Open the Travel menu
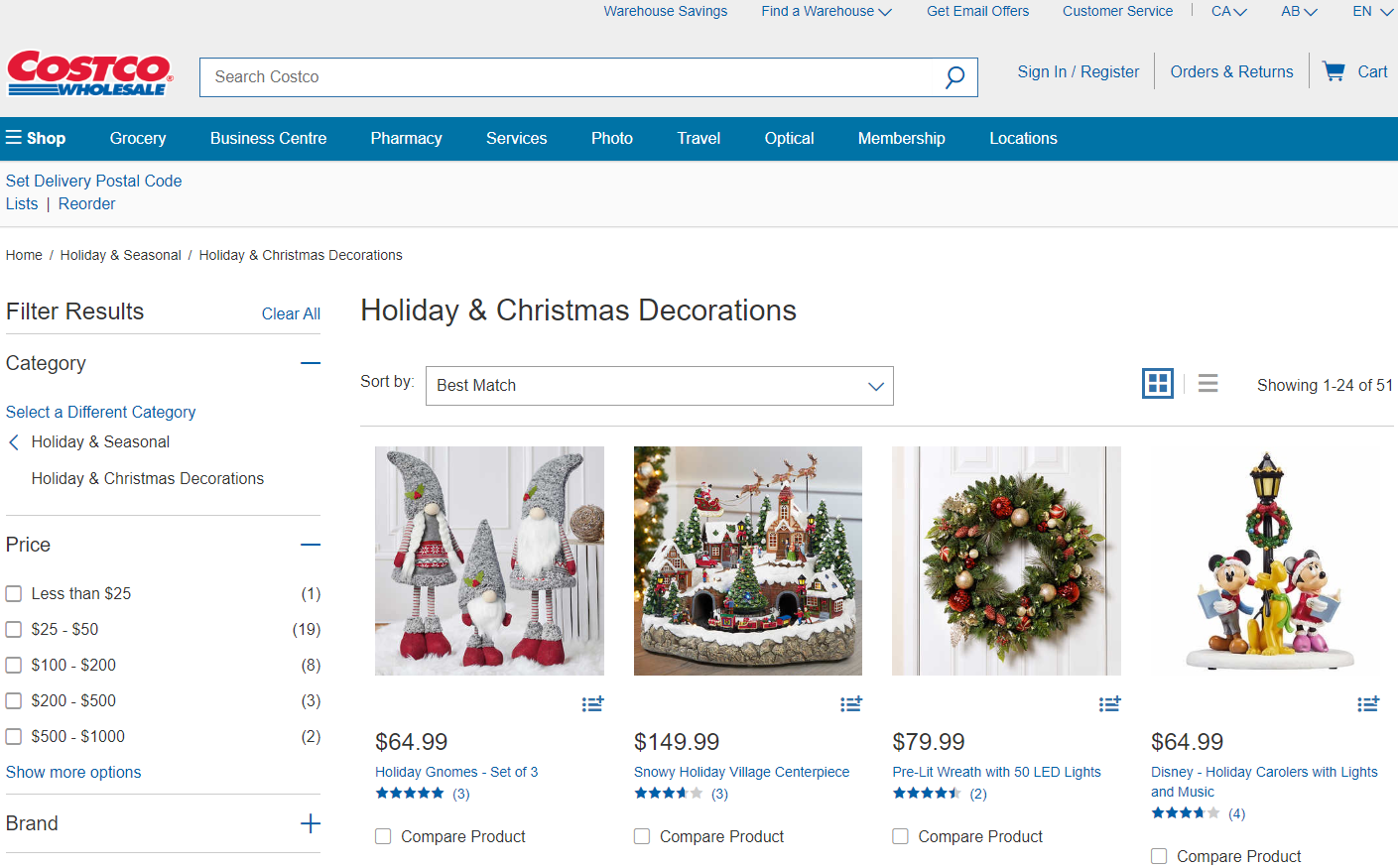 pyautogui.click(x=699, y=139)
